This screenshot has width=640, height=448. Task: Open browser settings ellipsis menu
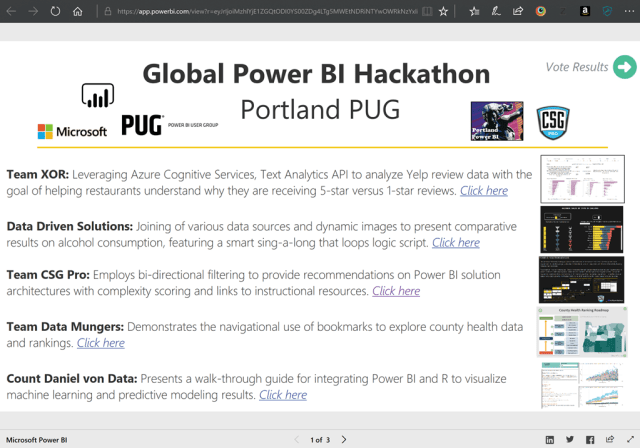[x=629, y=11]
